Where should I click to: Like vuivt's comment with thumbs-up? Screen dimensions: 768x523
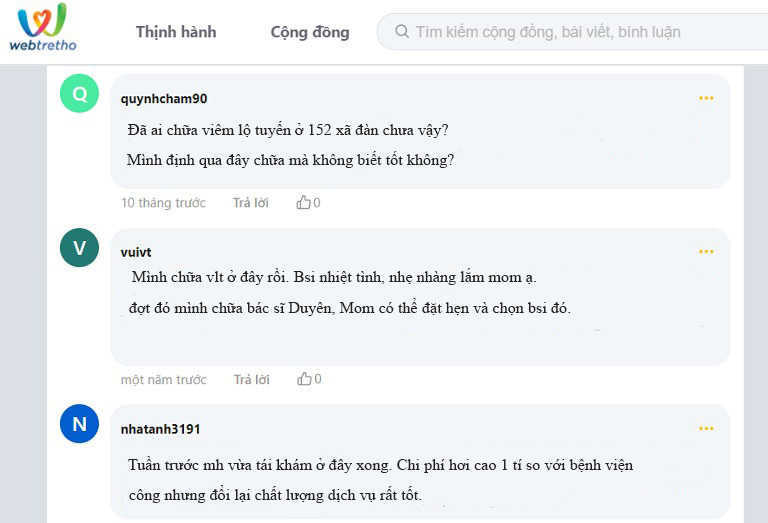pyautogui.click(x=305, y=379)
